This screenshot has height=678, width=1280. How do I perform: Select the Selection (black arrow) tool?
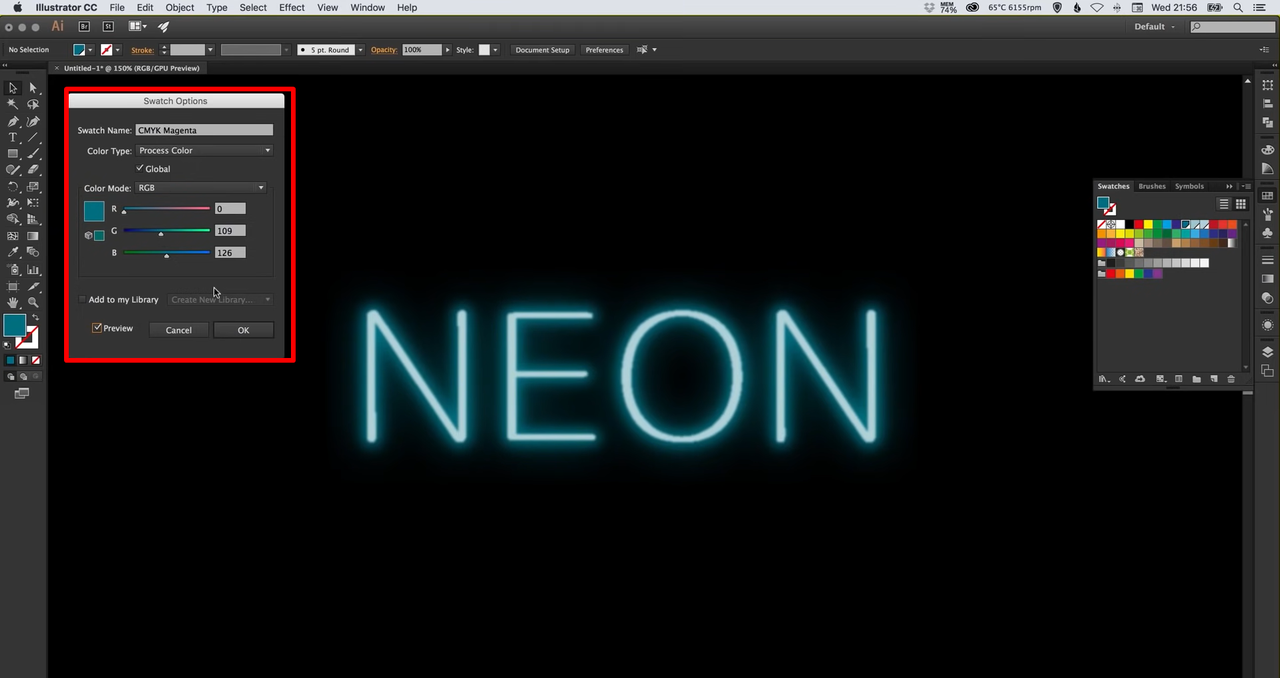pos(13,88)
